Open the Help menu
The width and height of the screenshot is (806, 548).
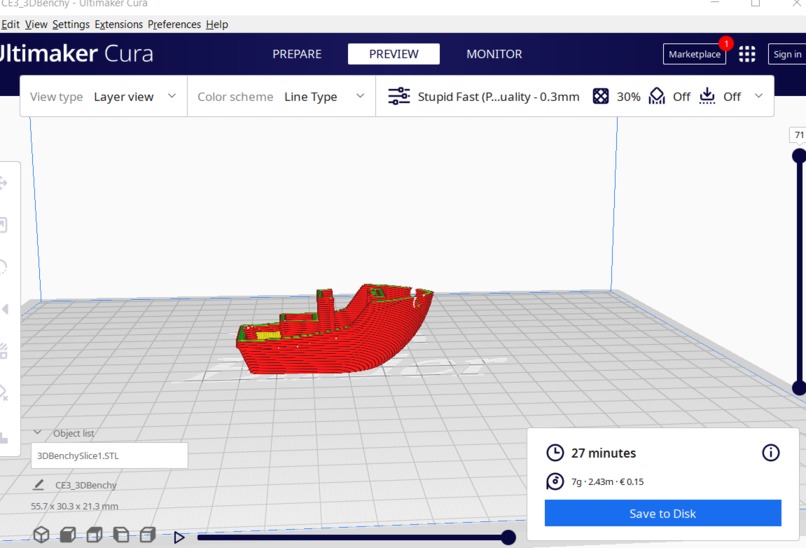click(x=217, y=24)
